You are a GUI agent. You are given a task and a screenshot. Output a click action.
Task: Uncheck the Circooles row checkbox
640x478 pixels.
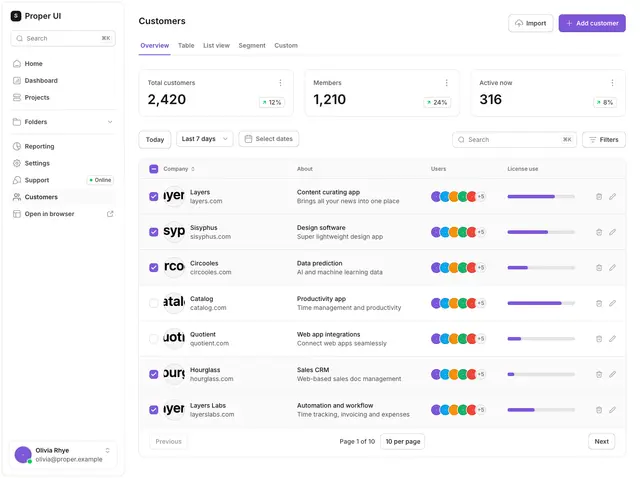click(153, 267)
